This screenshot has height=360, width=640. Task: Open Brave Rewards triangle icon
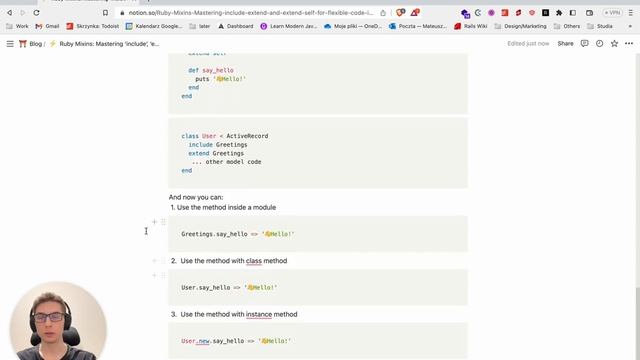coord(415,13)
